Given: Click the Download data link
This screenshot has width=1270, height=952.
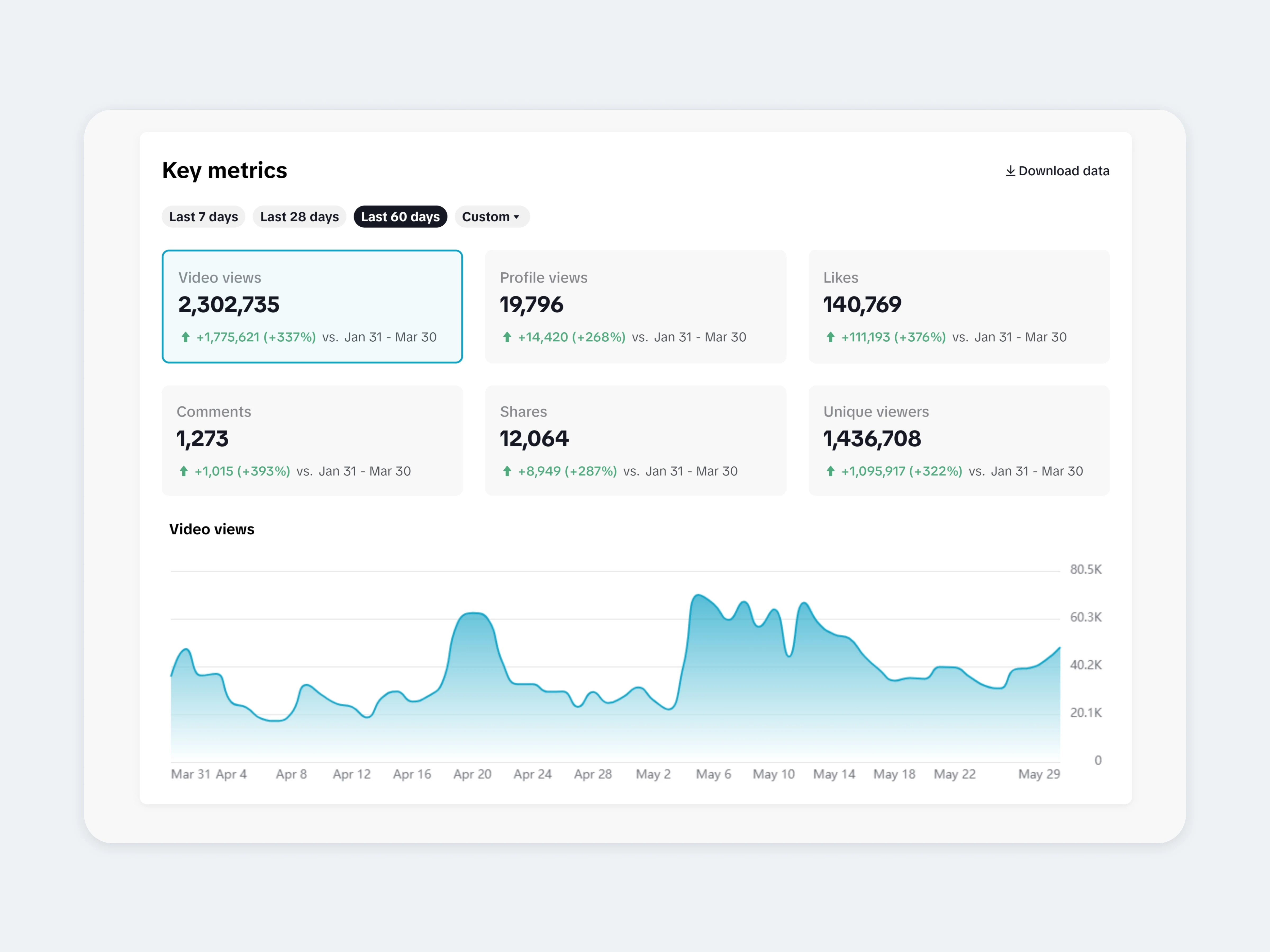Looking at the screenshot, I should 1058,171.
